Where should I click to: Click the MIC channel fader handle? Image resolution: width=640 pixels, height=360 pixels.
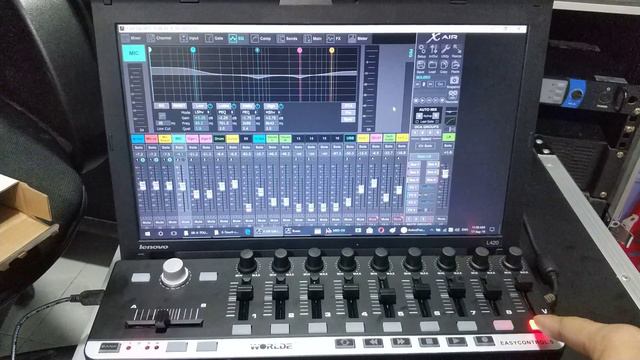tap(182, 186)
